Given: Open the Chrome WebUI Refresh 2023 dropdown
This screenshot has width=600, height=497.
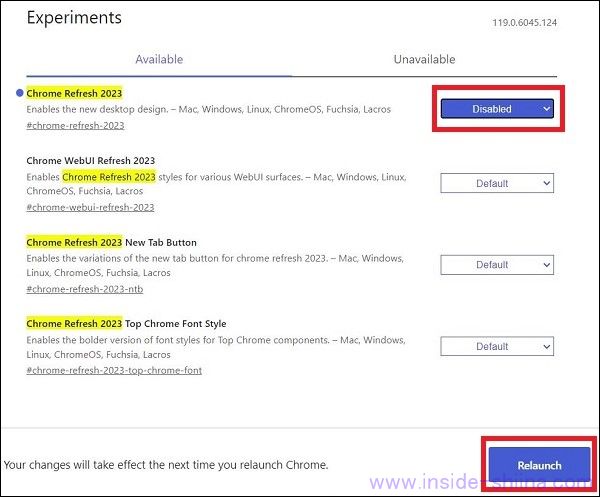Looking at the screenshot, I should click(497, 183).
